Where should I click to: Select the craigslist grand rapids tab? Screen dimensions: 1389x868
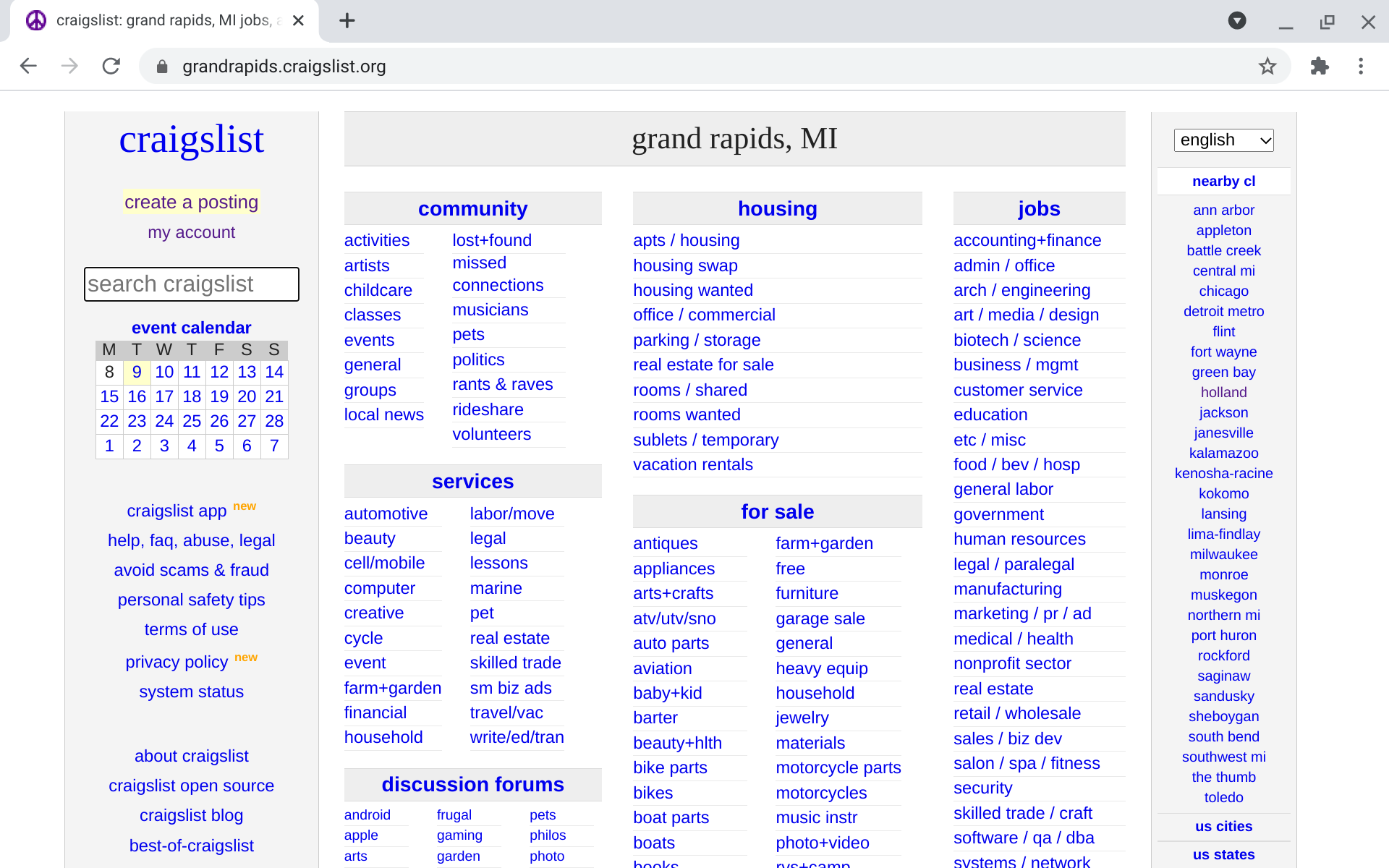pyautogui.click(x=163, y=20)
